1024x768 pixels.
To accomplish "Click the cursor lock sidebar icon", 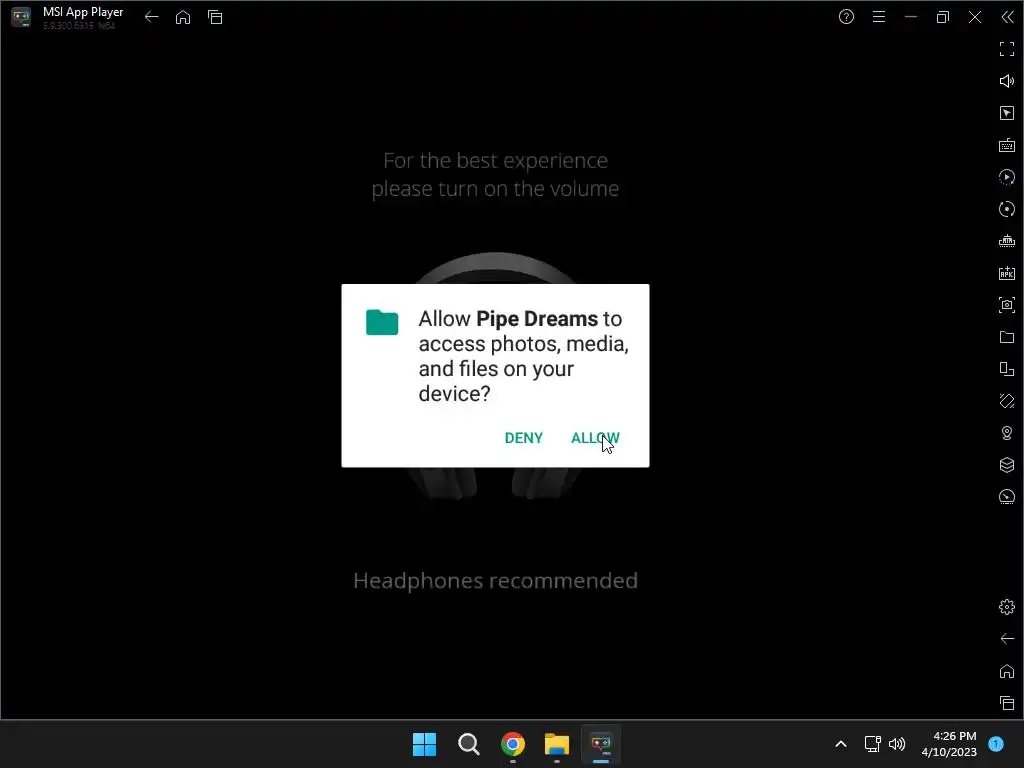I will (x=1007, y=113).
